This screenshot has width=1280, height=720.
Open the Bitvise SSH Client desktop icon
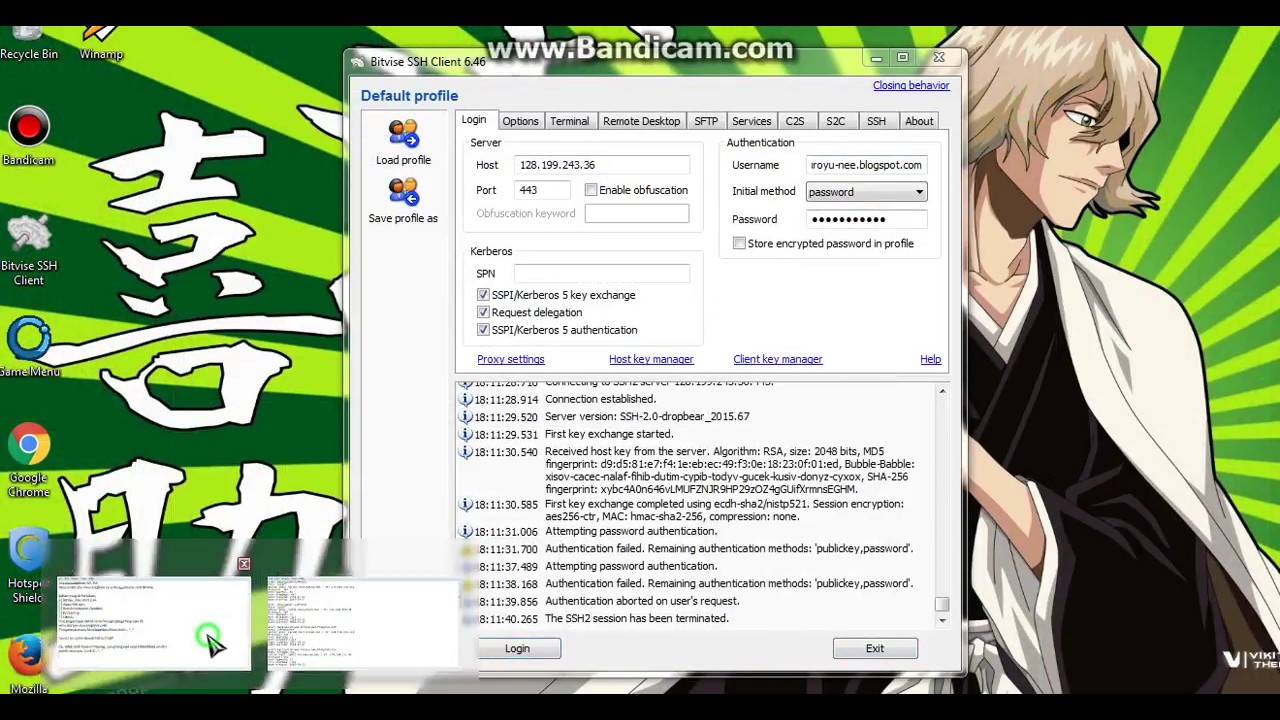pos(29,250)
